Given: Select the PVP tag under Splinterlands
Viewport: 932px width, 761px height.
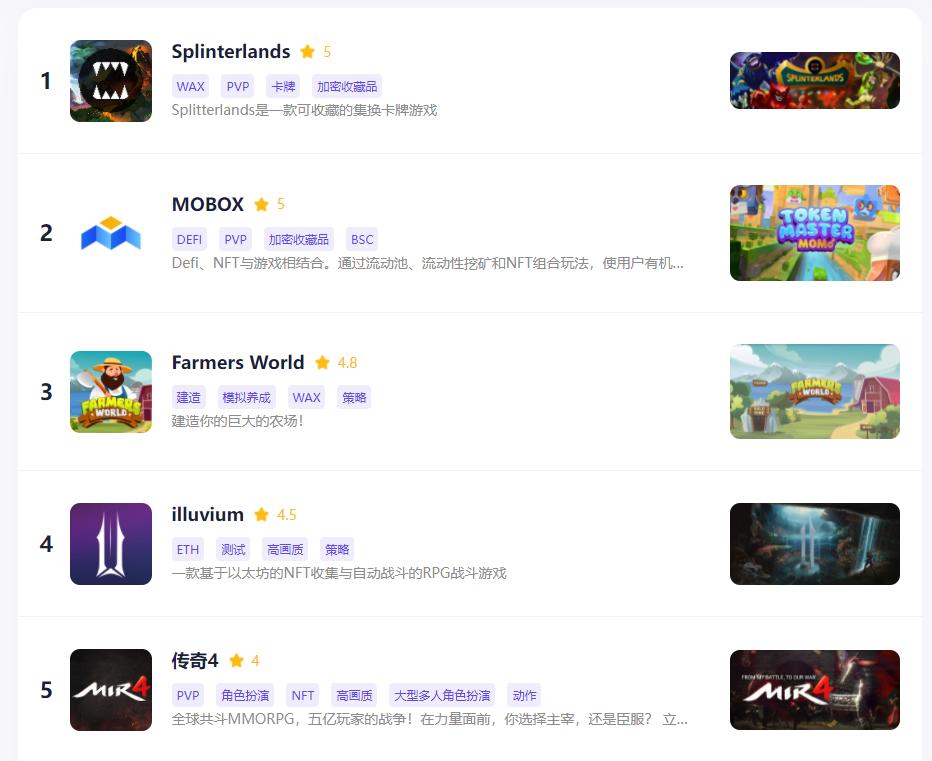Looking at the screenshot, I should pos(237,87).
